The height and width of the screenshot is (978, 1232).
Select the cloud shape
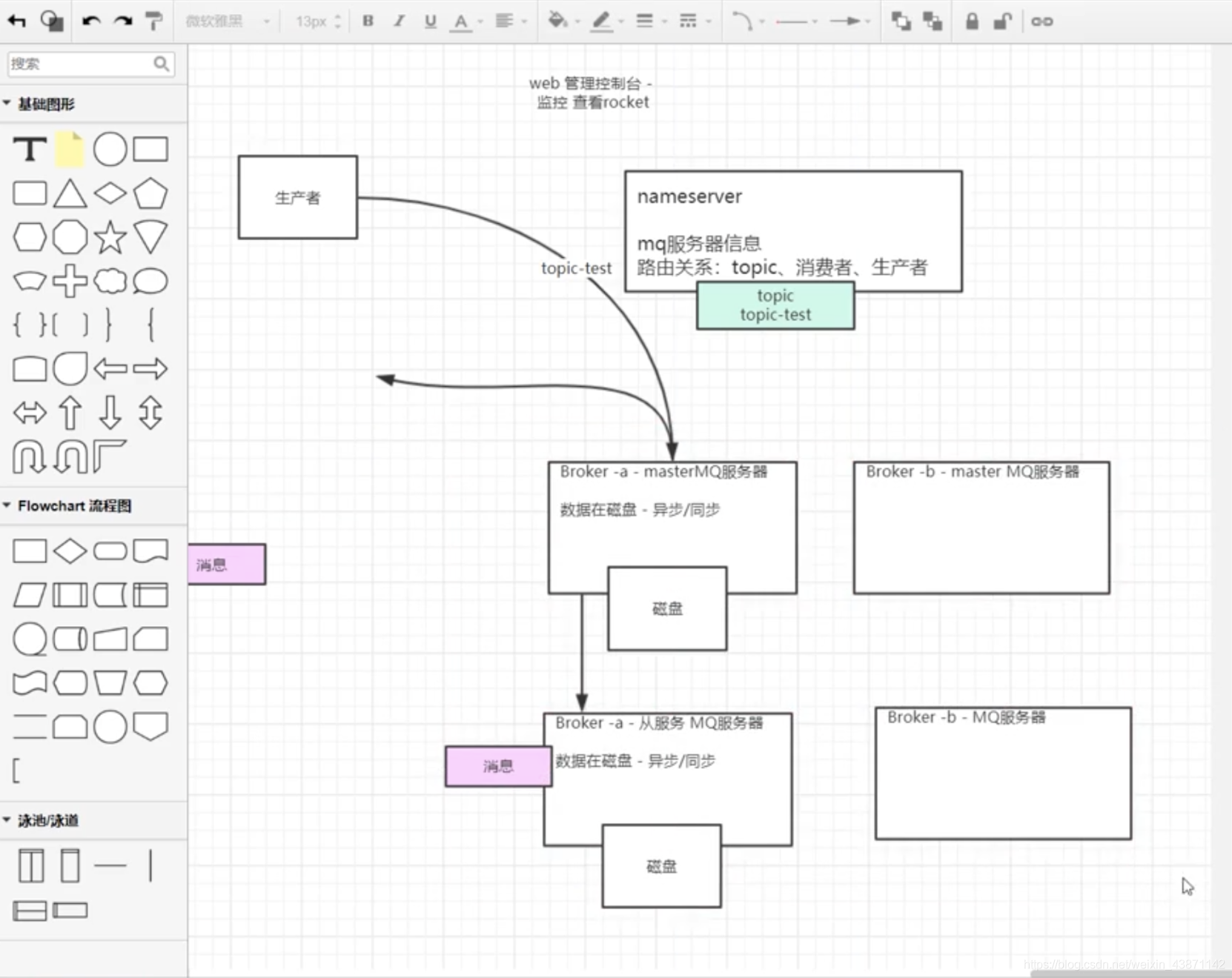[110, 281]
